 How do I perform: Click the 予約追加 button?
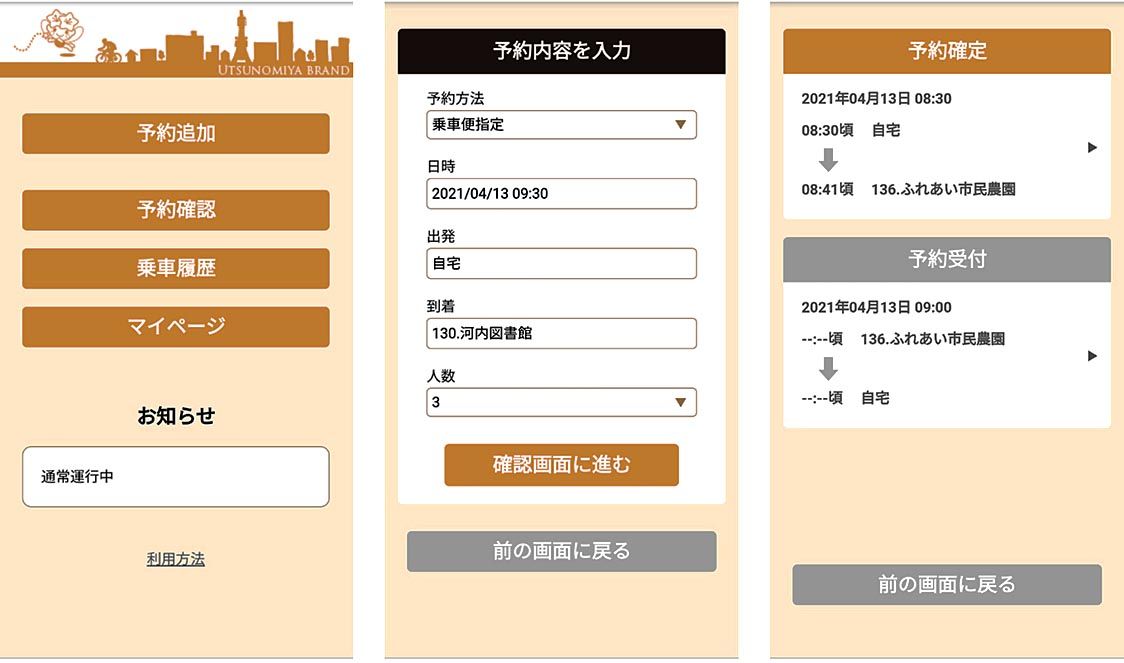176,134
